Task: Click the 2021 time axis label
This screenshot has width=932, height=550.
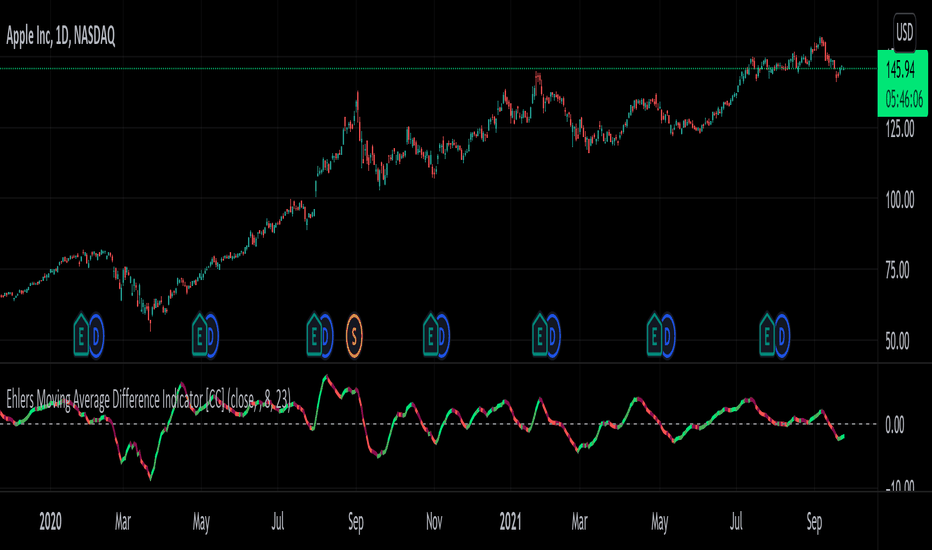Action: pos(511,522)
